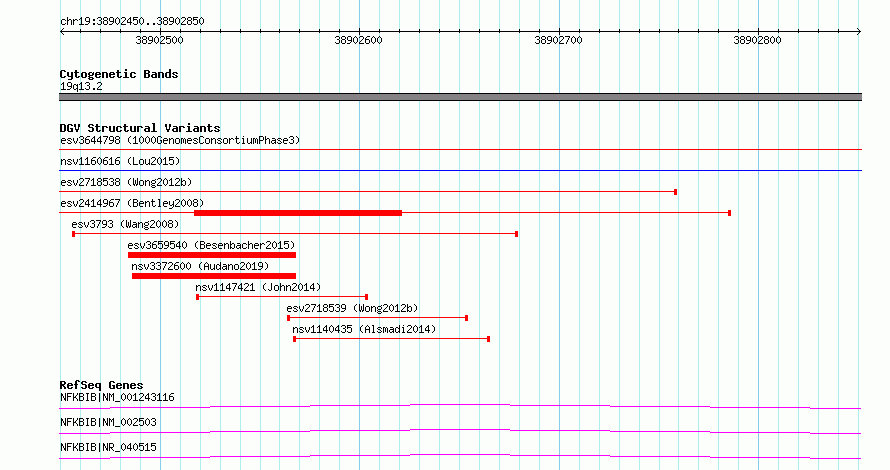Viewport: 890px width, 470px height.
Task: Select the 19q13.2 band label
Action: click(x=81, y=86)
